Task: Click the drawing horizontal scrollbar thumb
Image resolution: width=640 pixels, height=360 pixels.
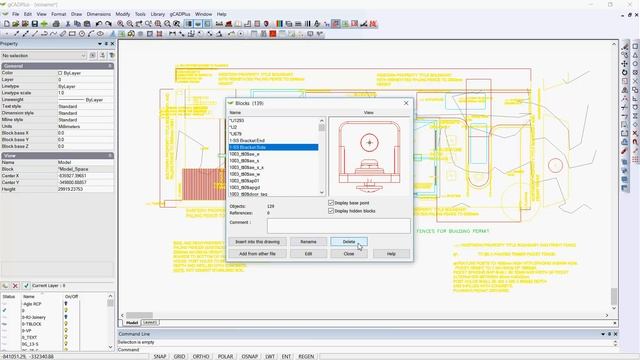Action: pyautogui.click(x=139, y=316)
